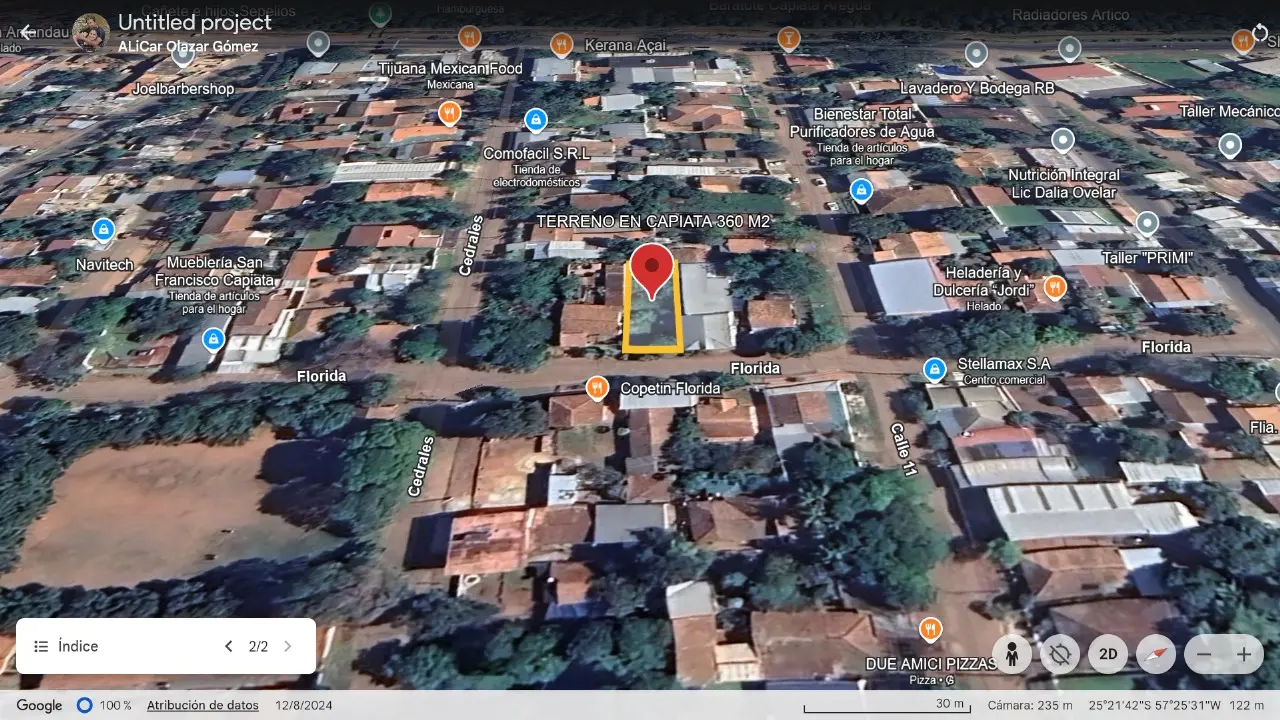Click Heladería y Dulcería Jordi food icon
Image resolution: width=1280 pixels, height=720 pixels.
pyautogui.click(x=1054, y=288)
